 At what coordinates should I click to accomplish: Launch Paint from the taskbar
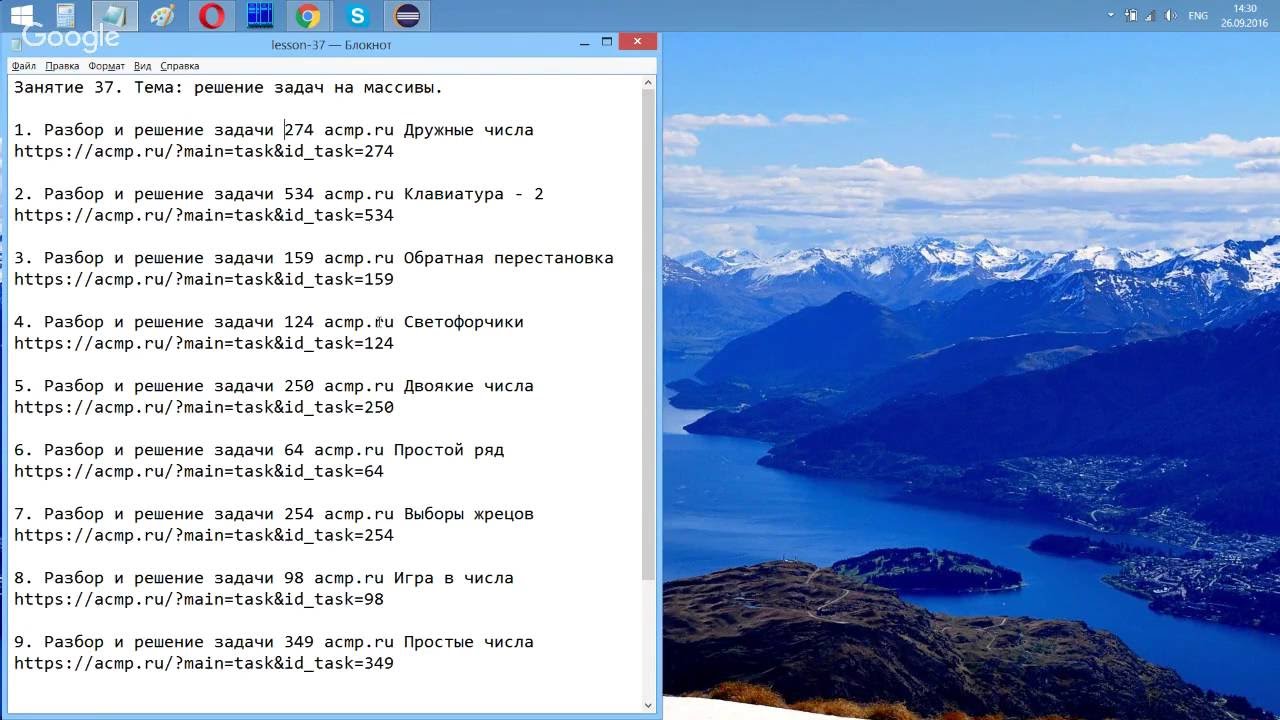(x=162, y=15)
